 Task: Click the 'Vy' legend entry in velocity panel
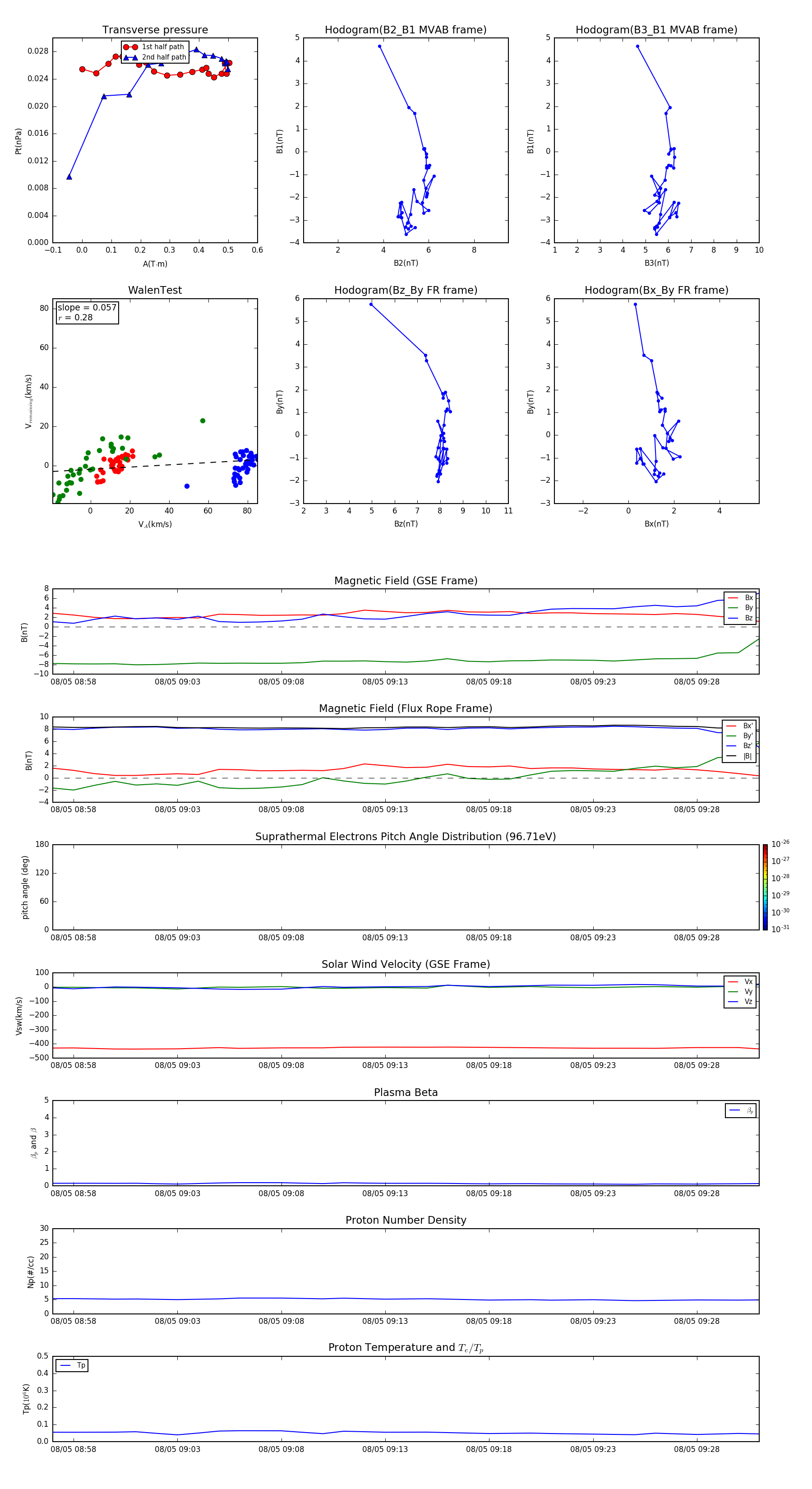[740, 991]
